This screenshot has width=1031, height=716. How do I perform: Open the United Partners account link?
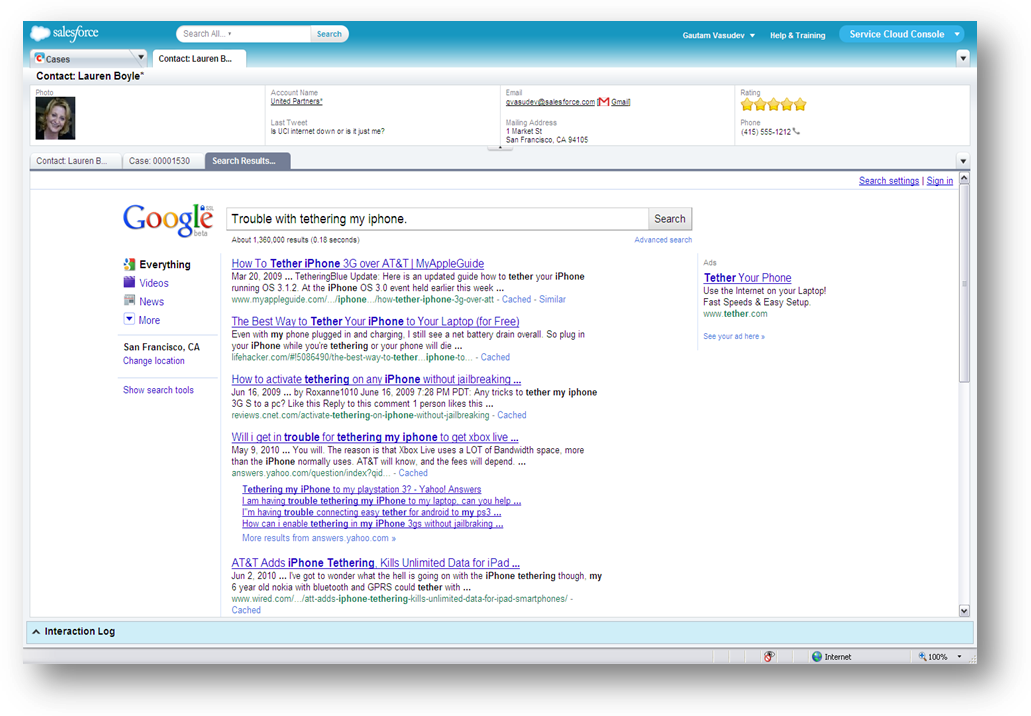point(296,102)
